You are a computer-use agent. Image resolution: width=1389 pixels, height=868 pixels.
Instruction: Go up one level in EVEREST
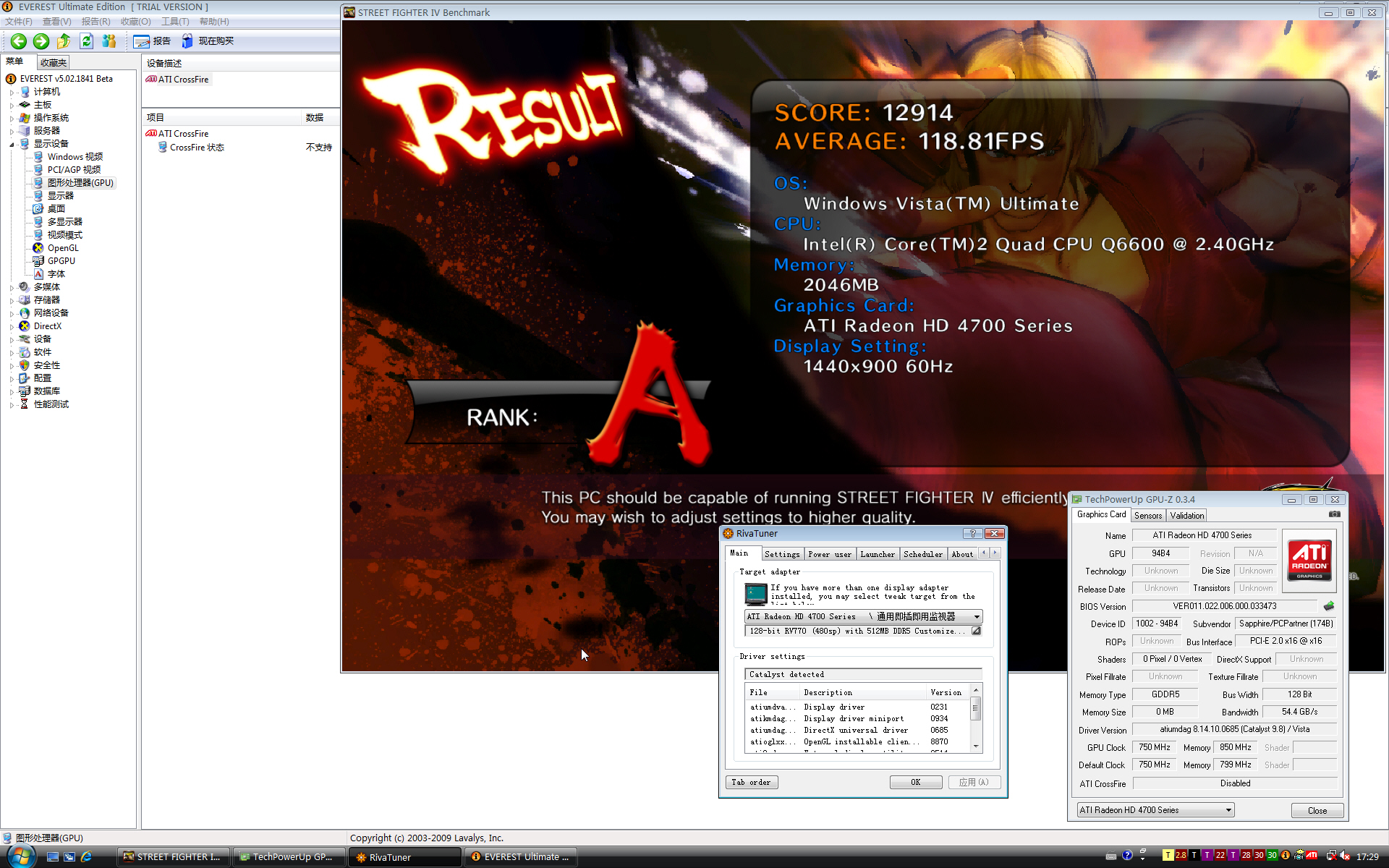[64, 41]
